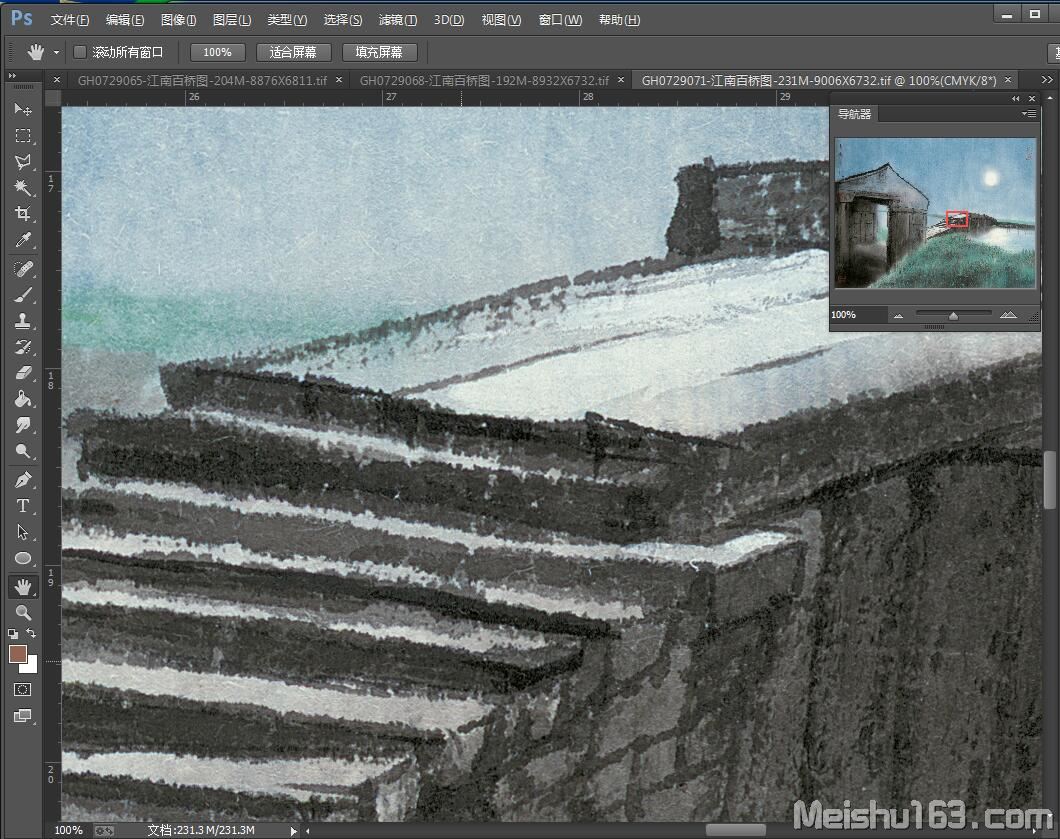Expand the hidden document tabs list
This screenshot has height=839, width=1060.
pyautogui.click(x=1047, y=80)
